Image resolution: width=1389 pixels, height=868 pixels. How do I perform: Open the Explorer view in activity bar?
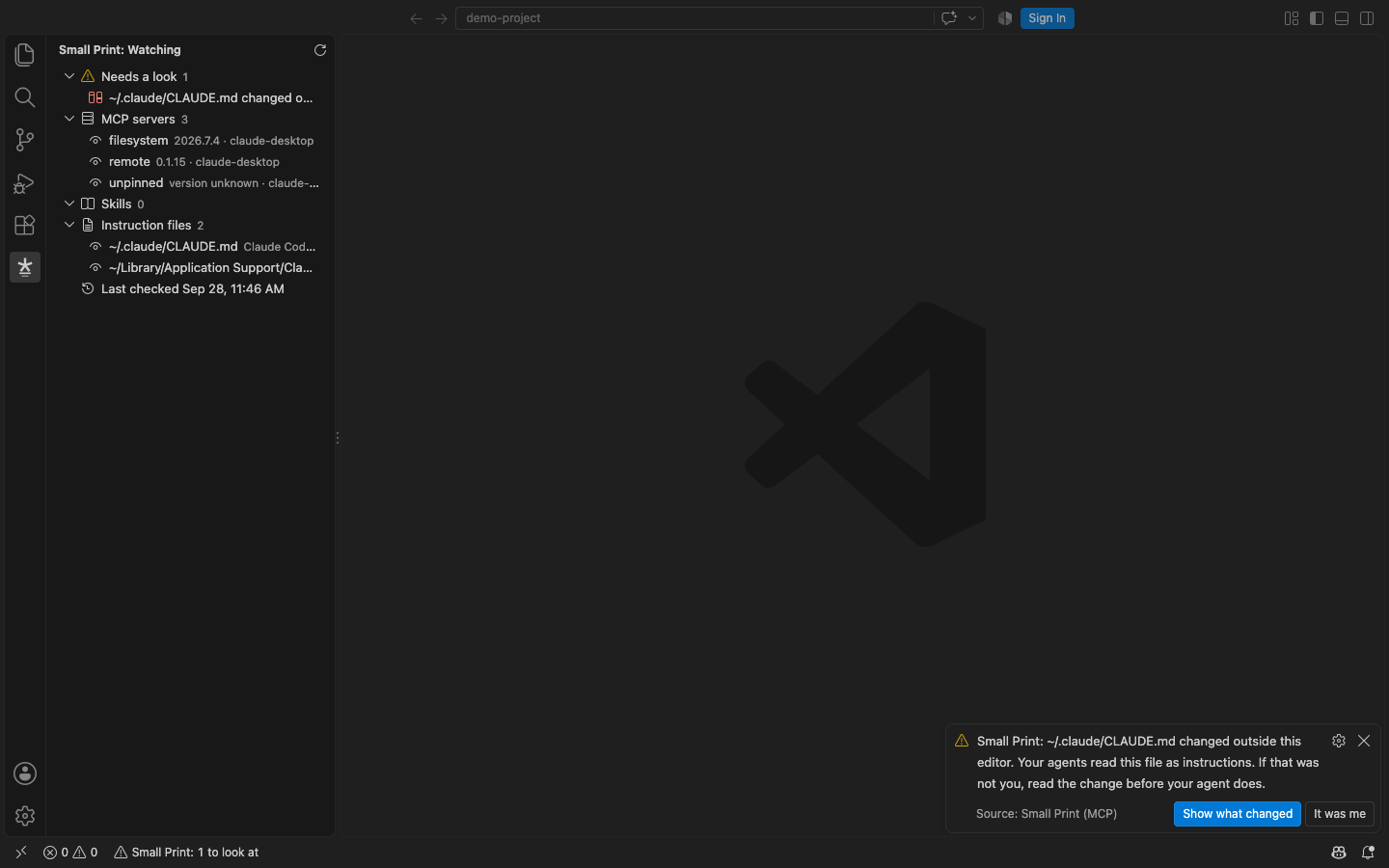pos(25,55)
